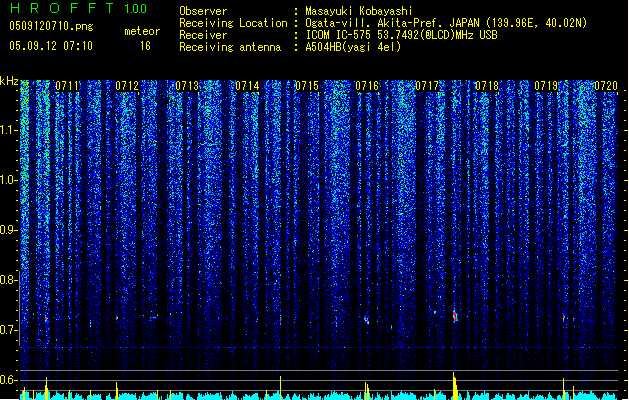Viewport: 629px width, 400px height.
Task: Click the antenna value A504HB(yagi 4el)
Action: pyautogui.click(x=353, y=47)
